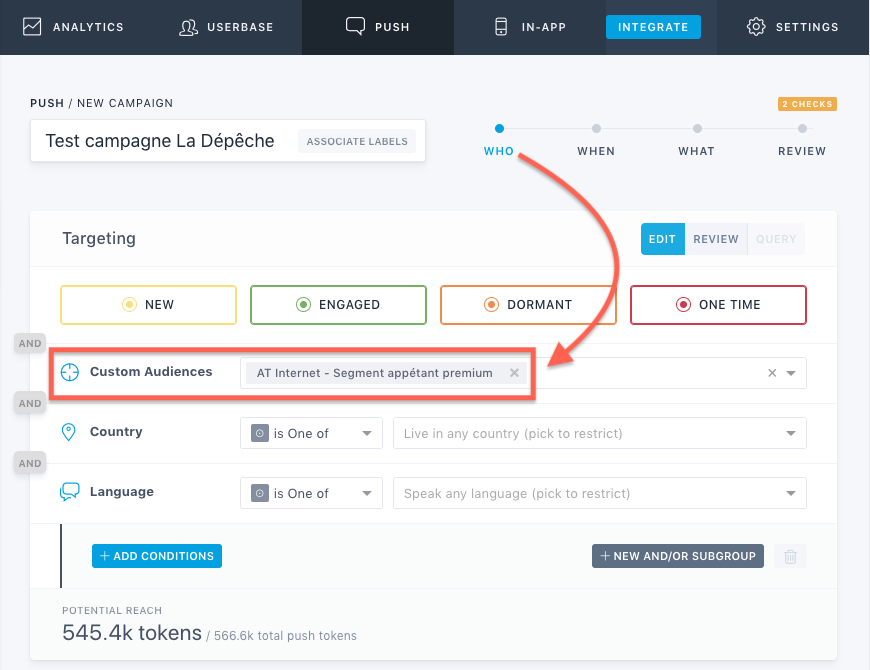
Task: Select the New audience segment
Action: point(148,305)
